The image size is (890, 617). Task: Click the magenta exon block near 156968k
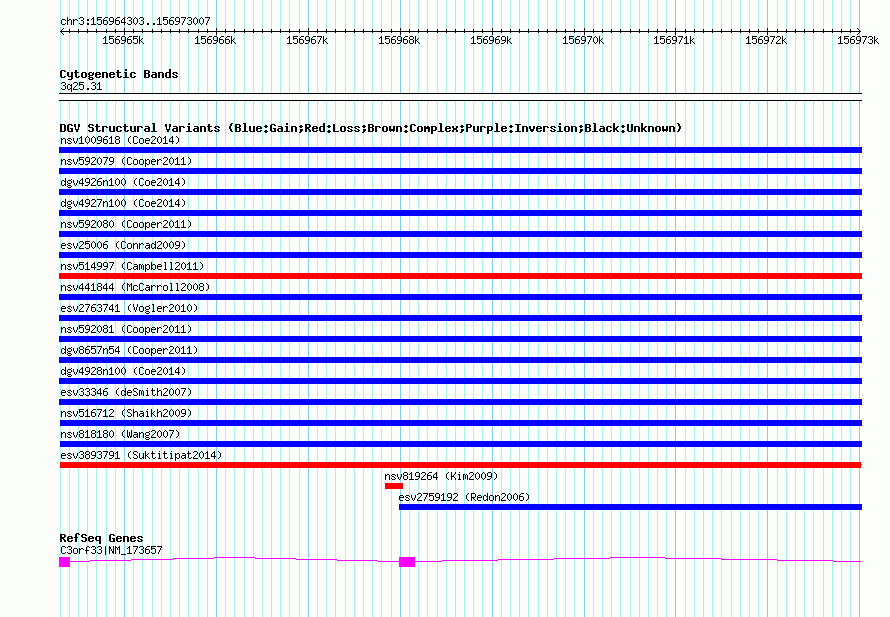[x=407, y=562]
